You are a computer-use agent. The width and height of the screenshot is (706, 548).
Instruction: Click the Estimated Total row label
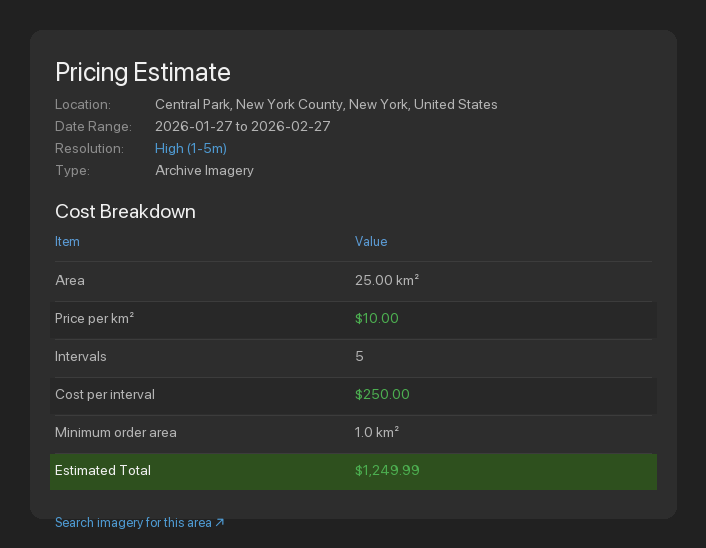tap(102, 470)
